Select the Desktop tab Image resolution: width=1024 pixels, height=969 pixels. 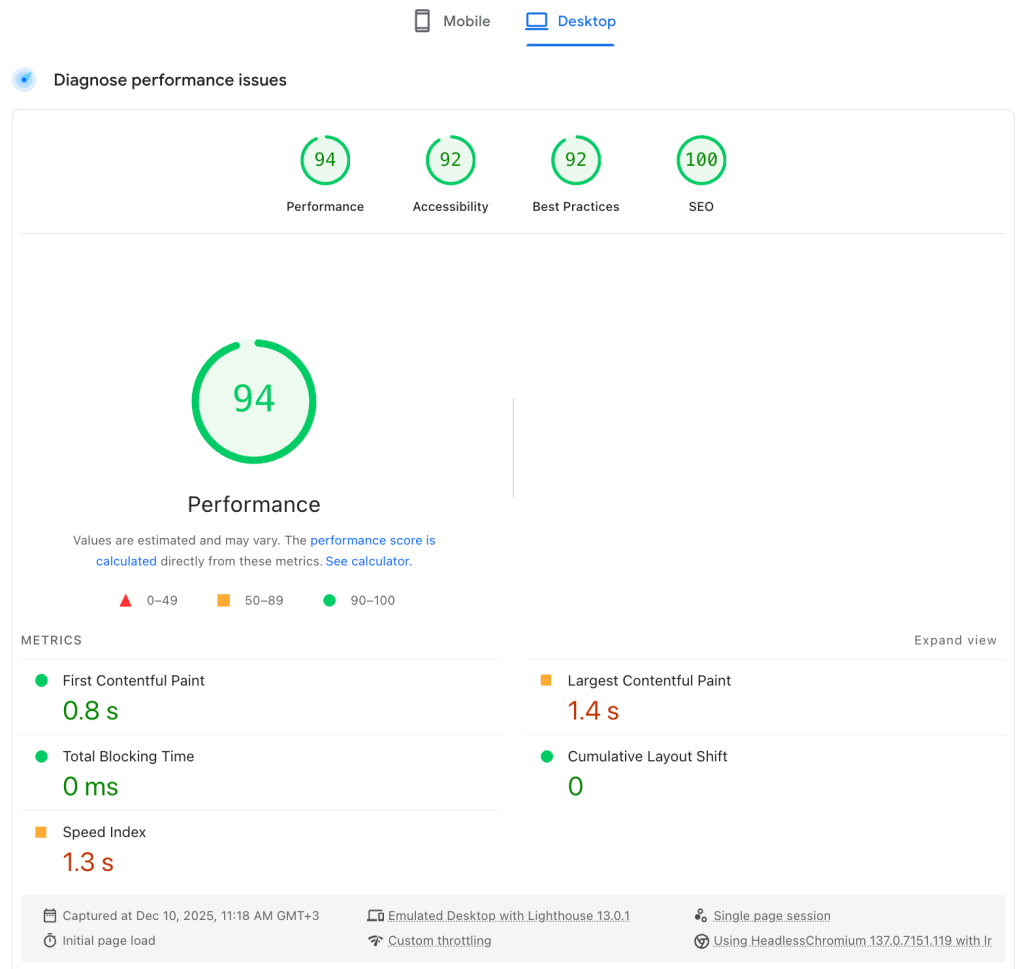click(586, 21)
